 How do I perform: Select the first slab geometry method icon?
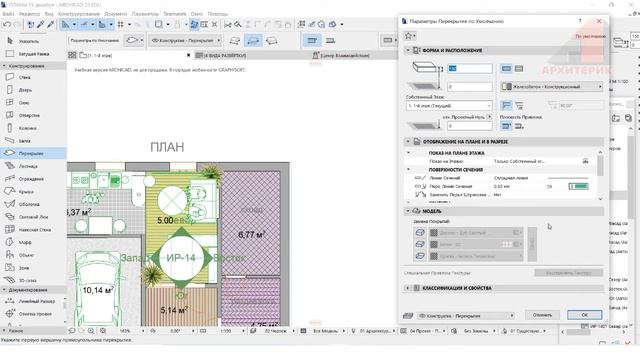click(x=235, y=40)
